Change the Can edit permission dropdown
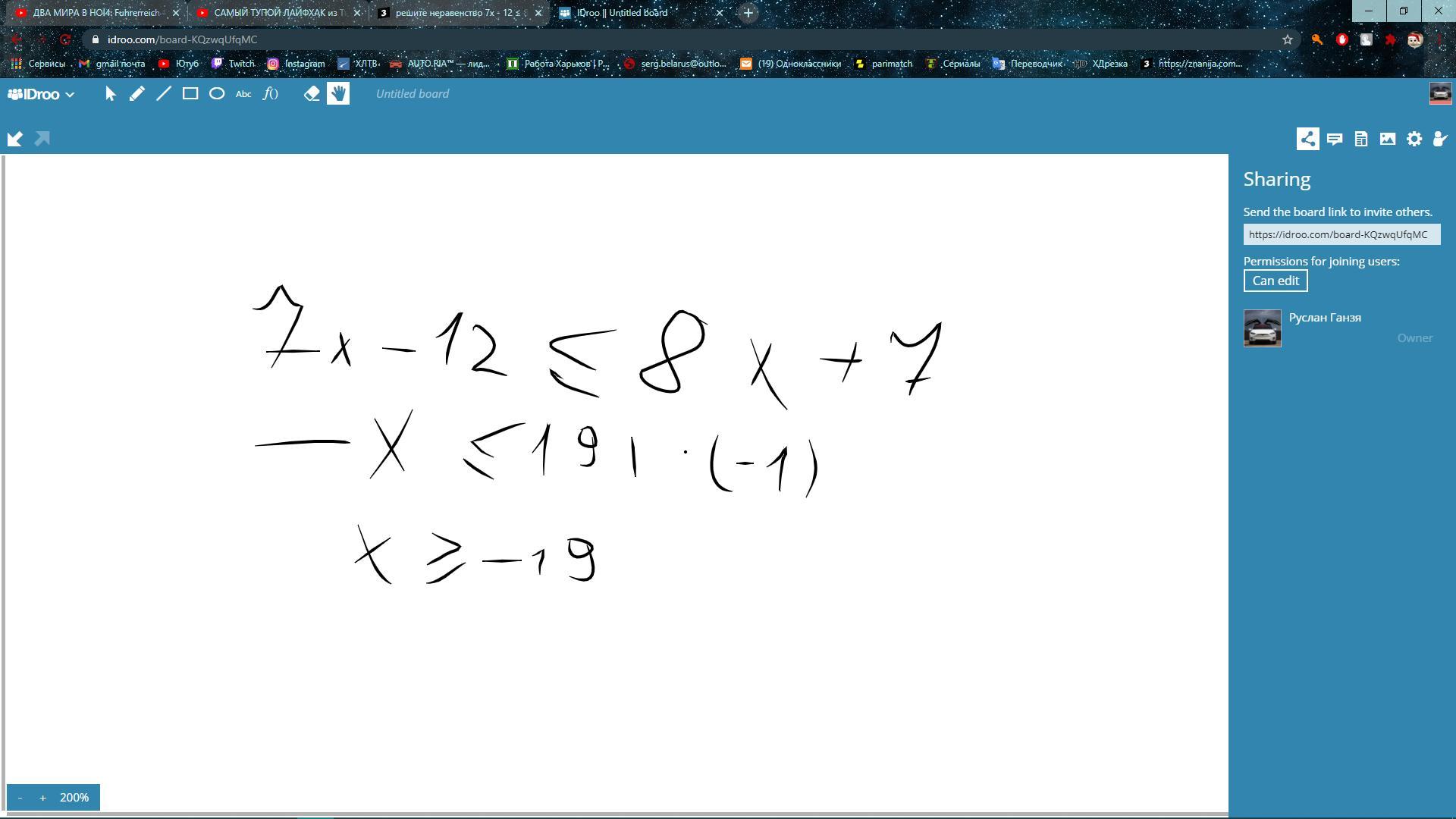The image size is (1456, 819). (1276, 281)
